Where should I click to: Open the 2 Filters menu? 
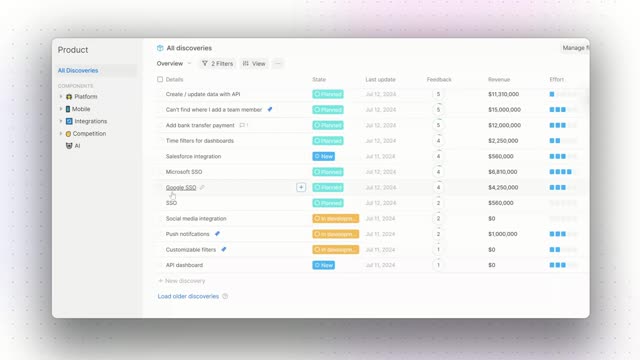(218, 64)
